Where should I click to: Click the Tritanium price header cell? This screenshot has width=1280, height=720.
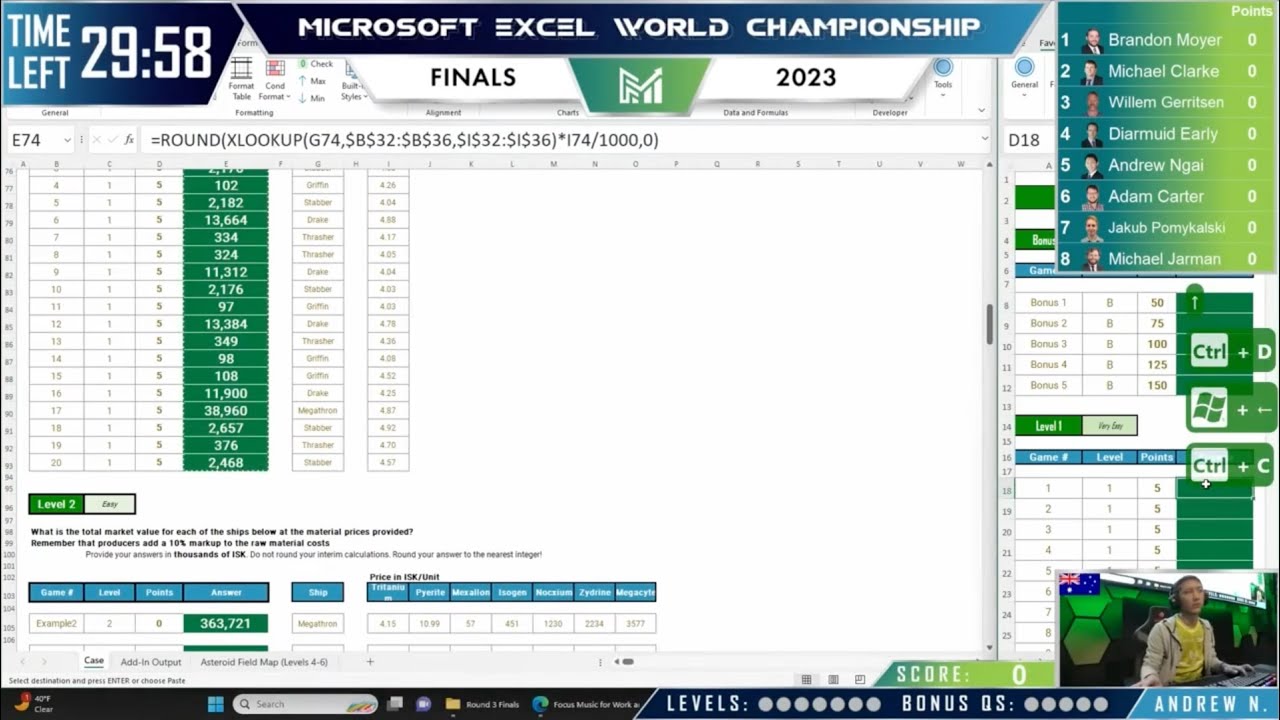click(x=388, y=592)
